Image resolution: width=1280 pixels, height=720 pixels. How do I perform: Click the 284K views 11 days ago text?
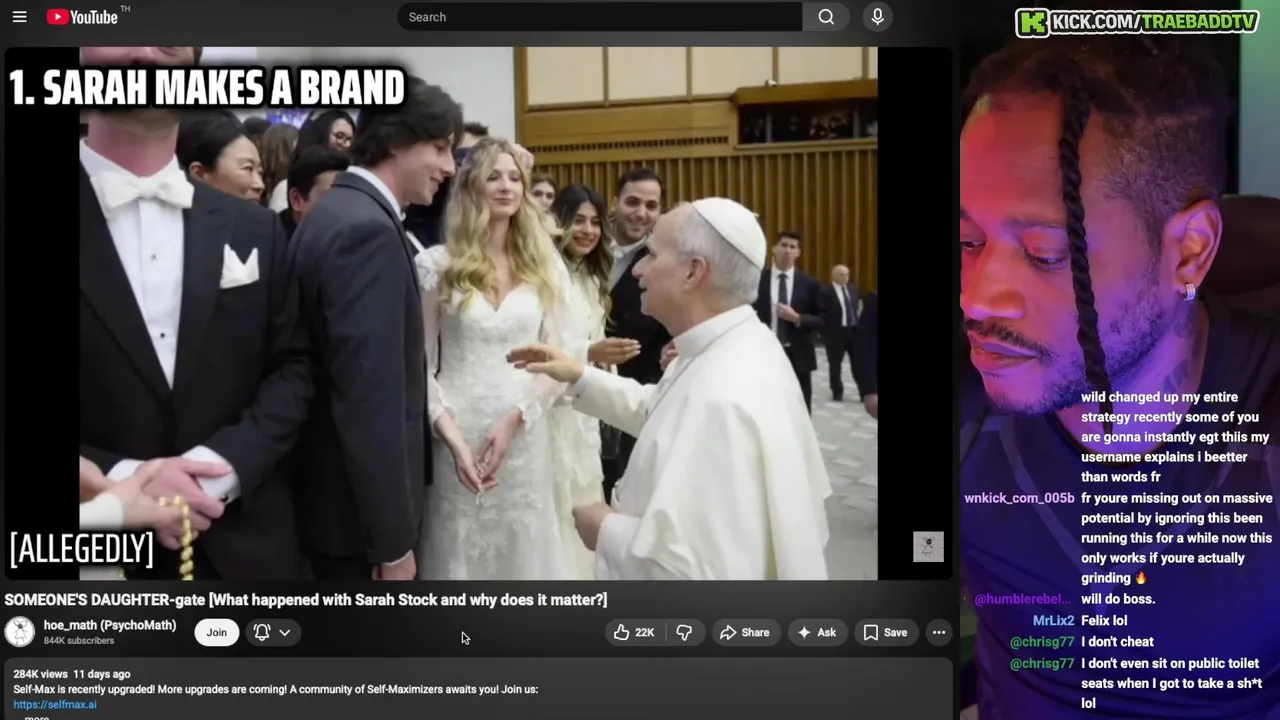[72, 674]
